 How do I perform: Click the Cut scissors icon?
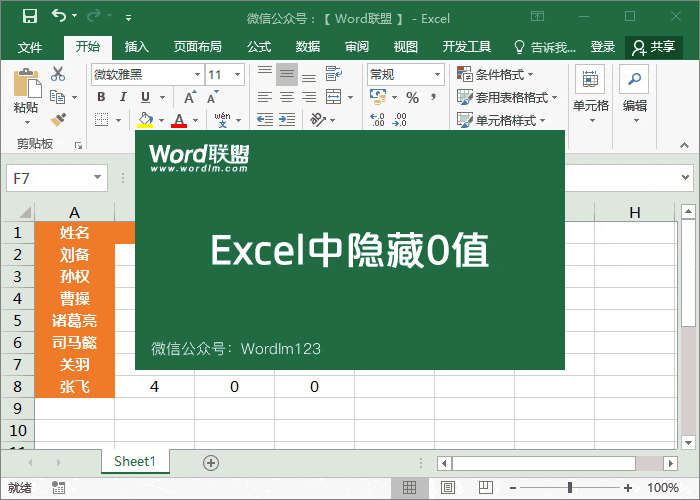(x=58, y=74)
